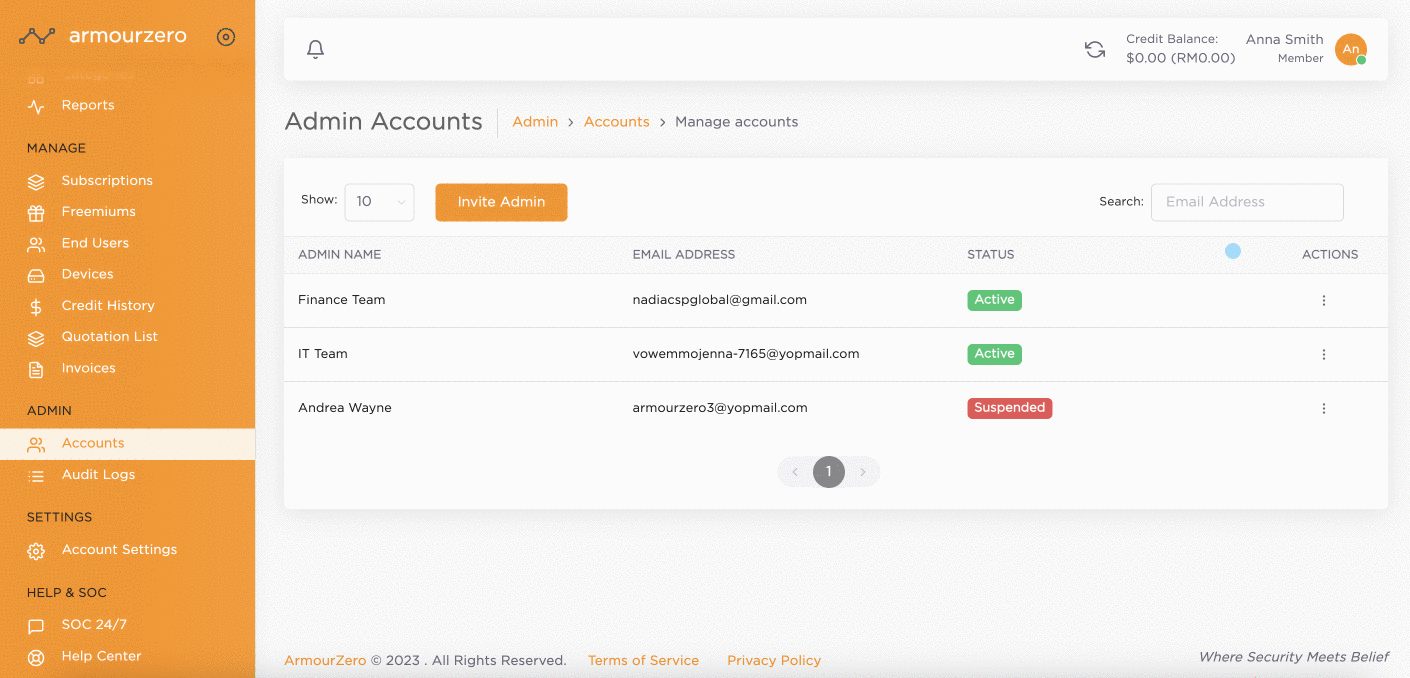
Task: Open Credit History in sidebar
Action: (x=108, y=306)
